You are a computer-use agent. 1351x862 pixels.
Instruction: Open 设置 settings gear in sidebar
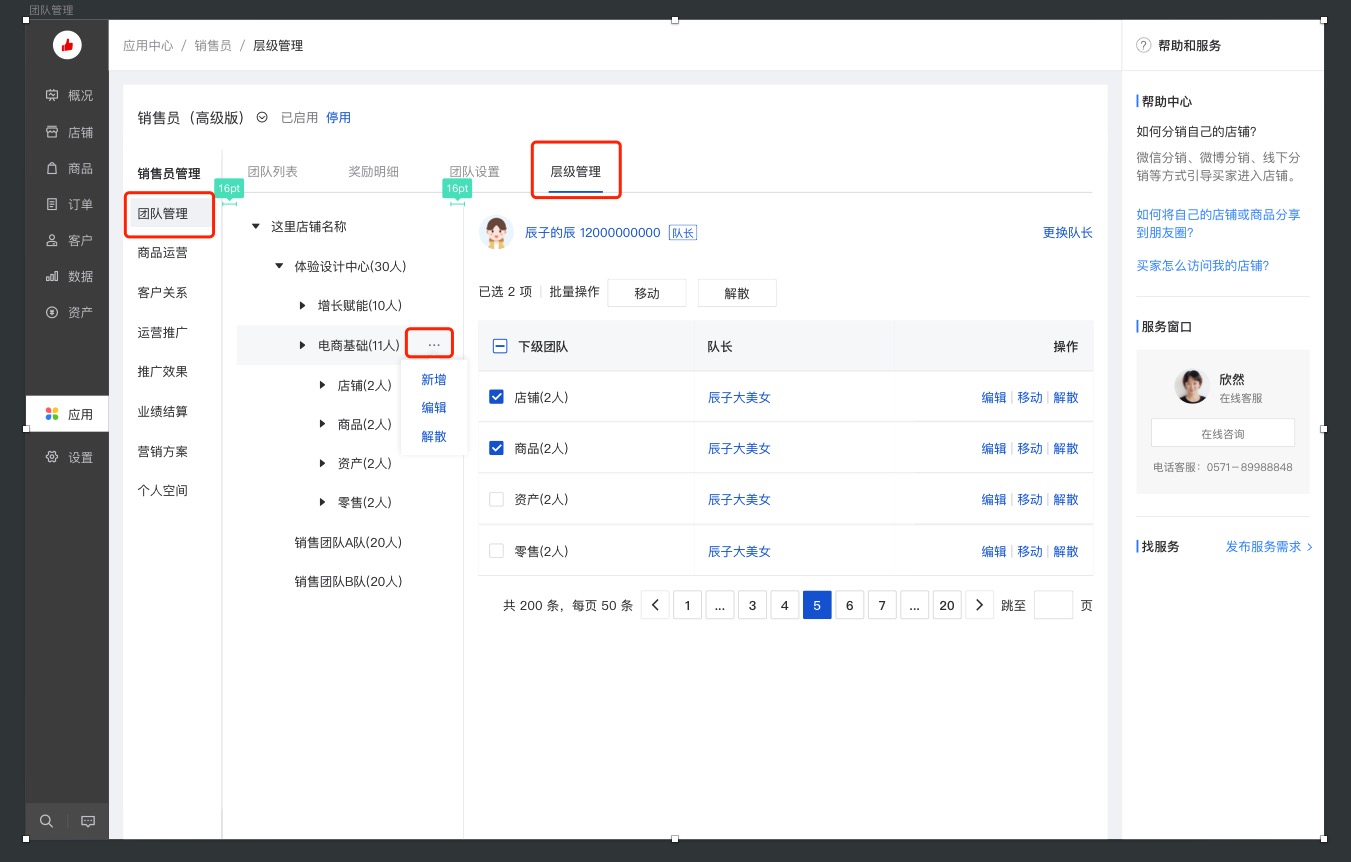pyautogui.click(x=52, y=457)
